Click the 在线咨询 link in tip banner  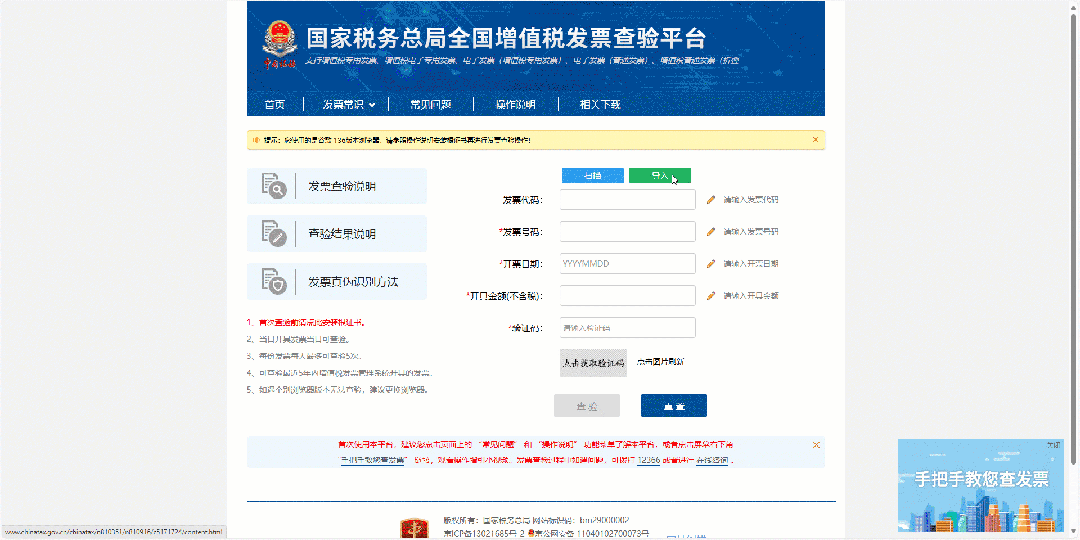[712, 459]
